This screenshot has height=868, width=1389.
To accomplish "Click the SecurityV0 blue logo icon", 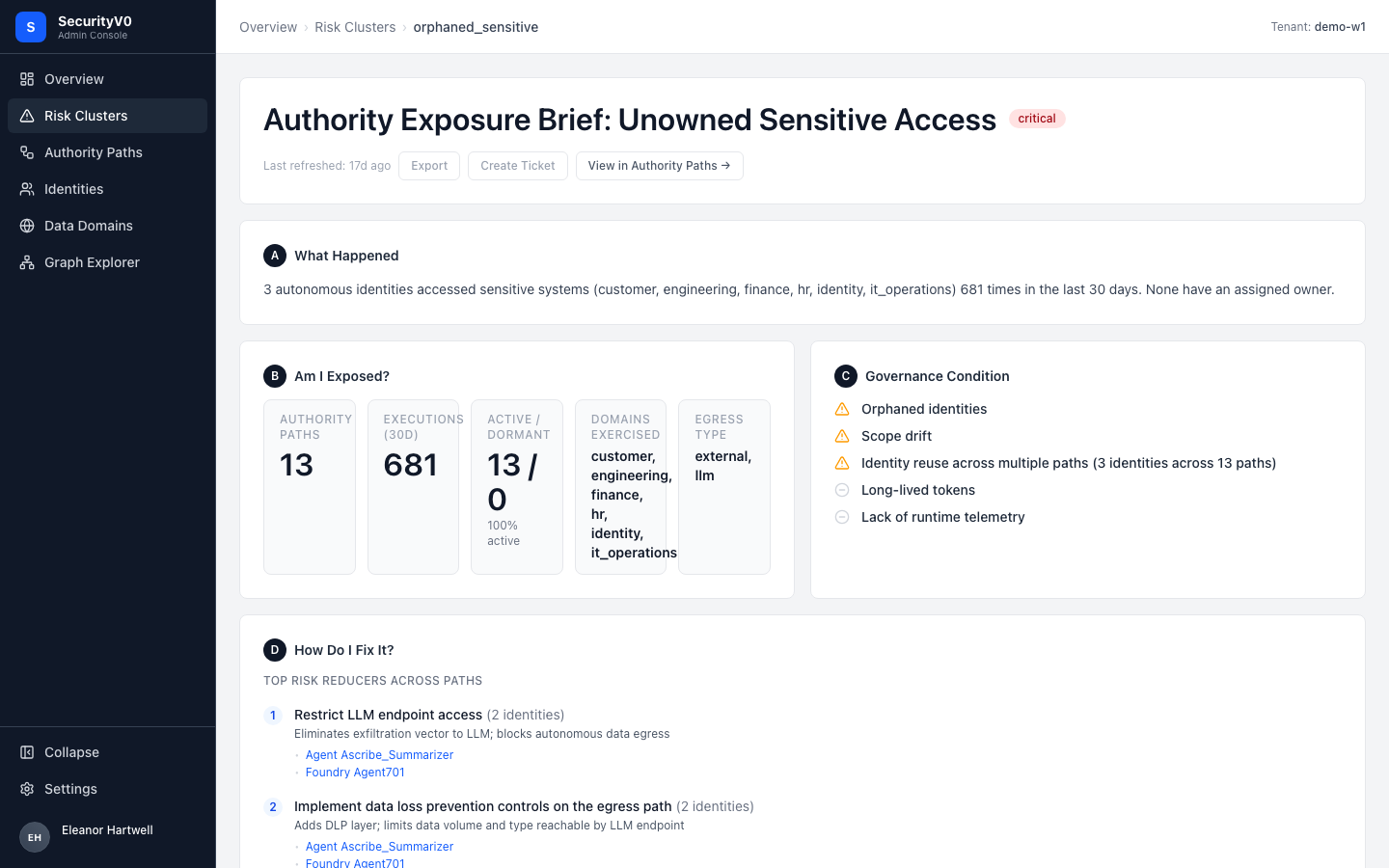I will click(31, 27).
